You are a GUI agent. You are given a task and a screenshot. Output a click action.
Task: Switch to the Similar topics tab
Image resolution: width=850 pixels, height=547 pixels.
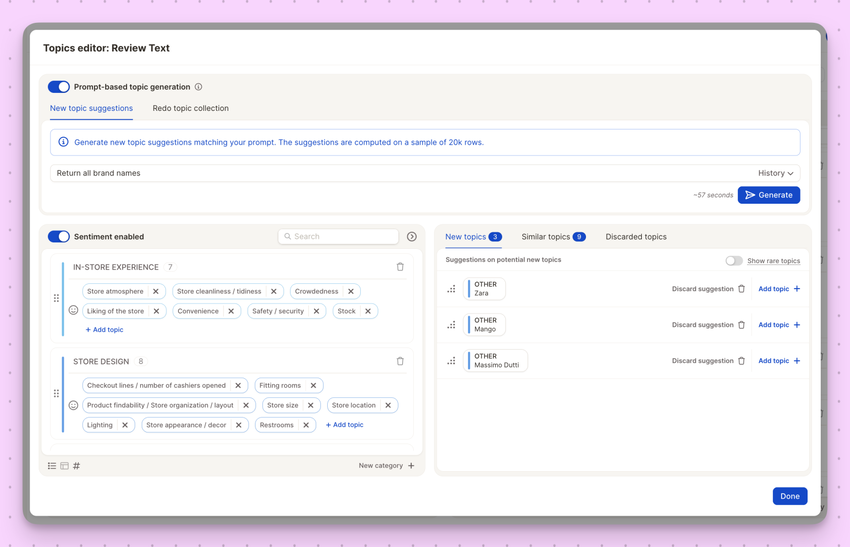[x=553, y=237]
